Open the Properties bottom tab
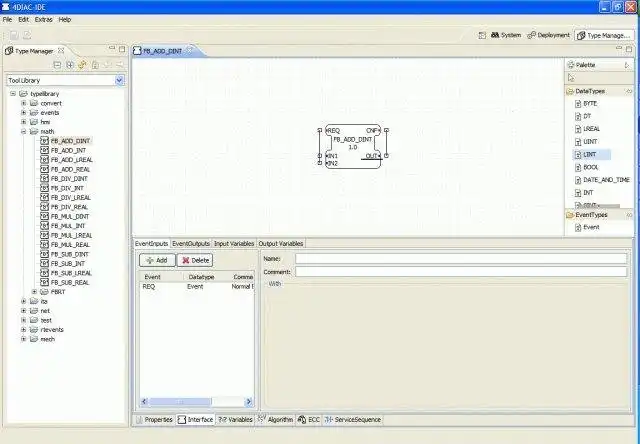 (x=154, y=420)
